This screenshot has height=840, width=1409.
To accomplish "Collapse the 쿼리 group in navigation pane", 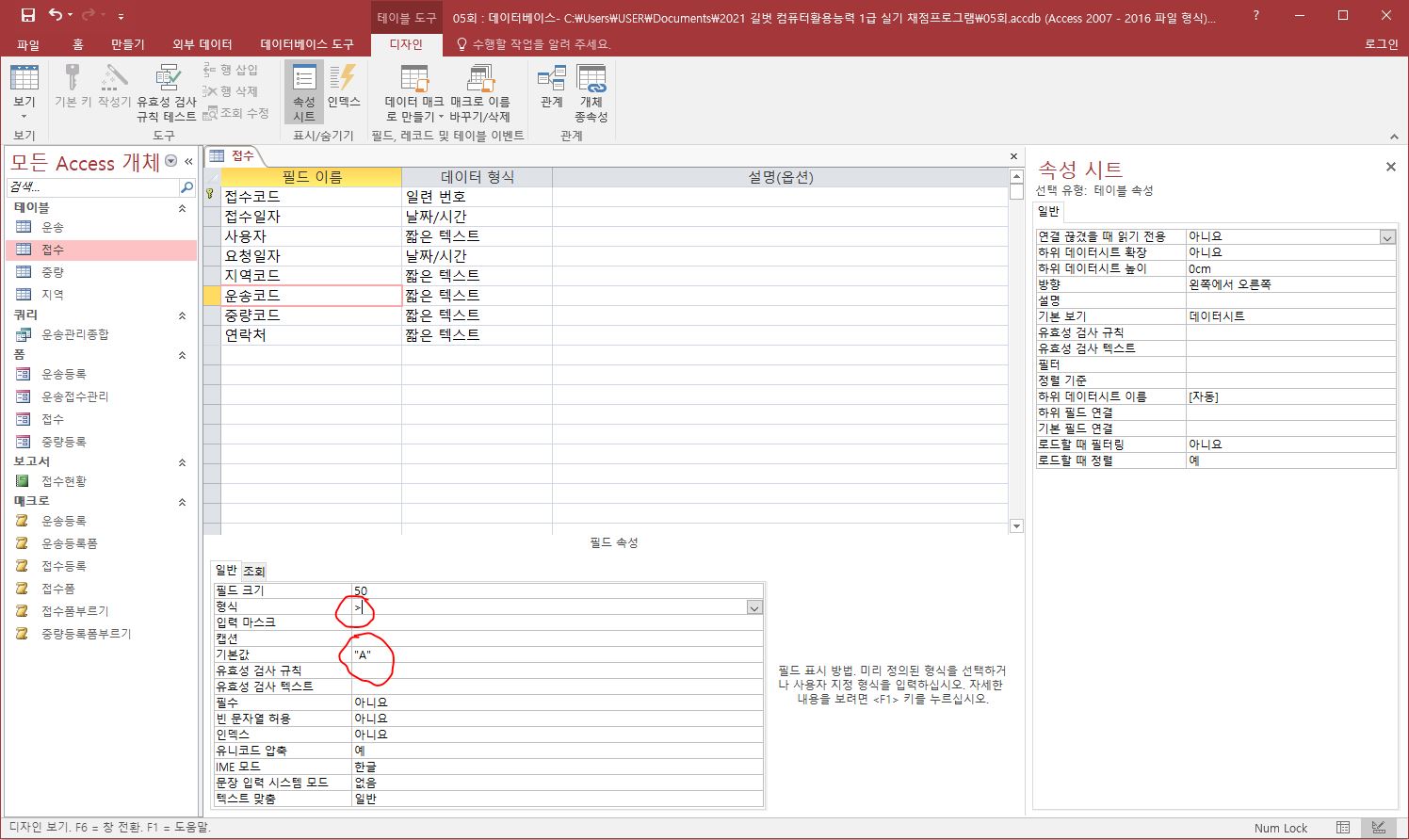I will [182, 315].
